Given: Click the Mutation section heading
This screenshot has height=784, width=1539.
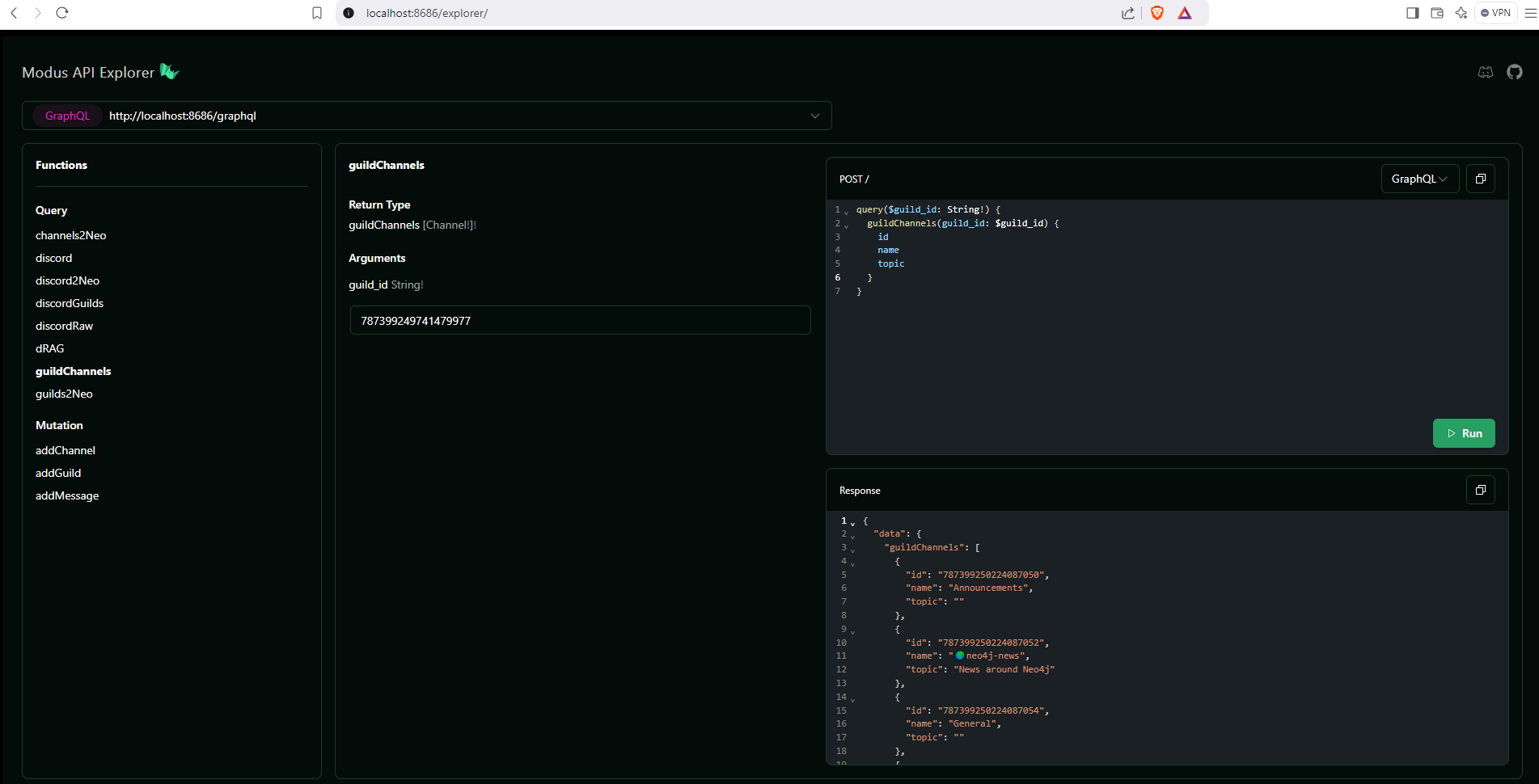Looking at the screenshot, I should pyautogui.click(x=59, y=425).
